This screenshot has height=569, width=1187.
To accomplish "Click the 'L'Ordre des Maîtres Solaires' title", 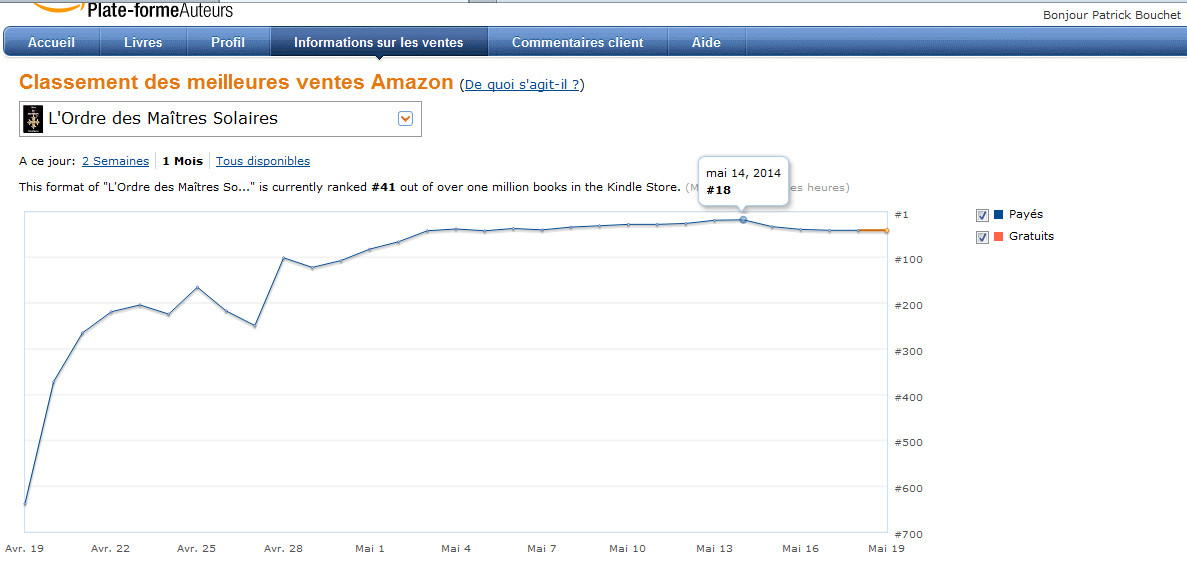I will (x=163, y=118).
